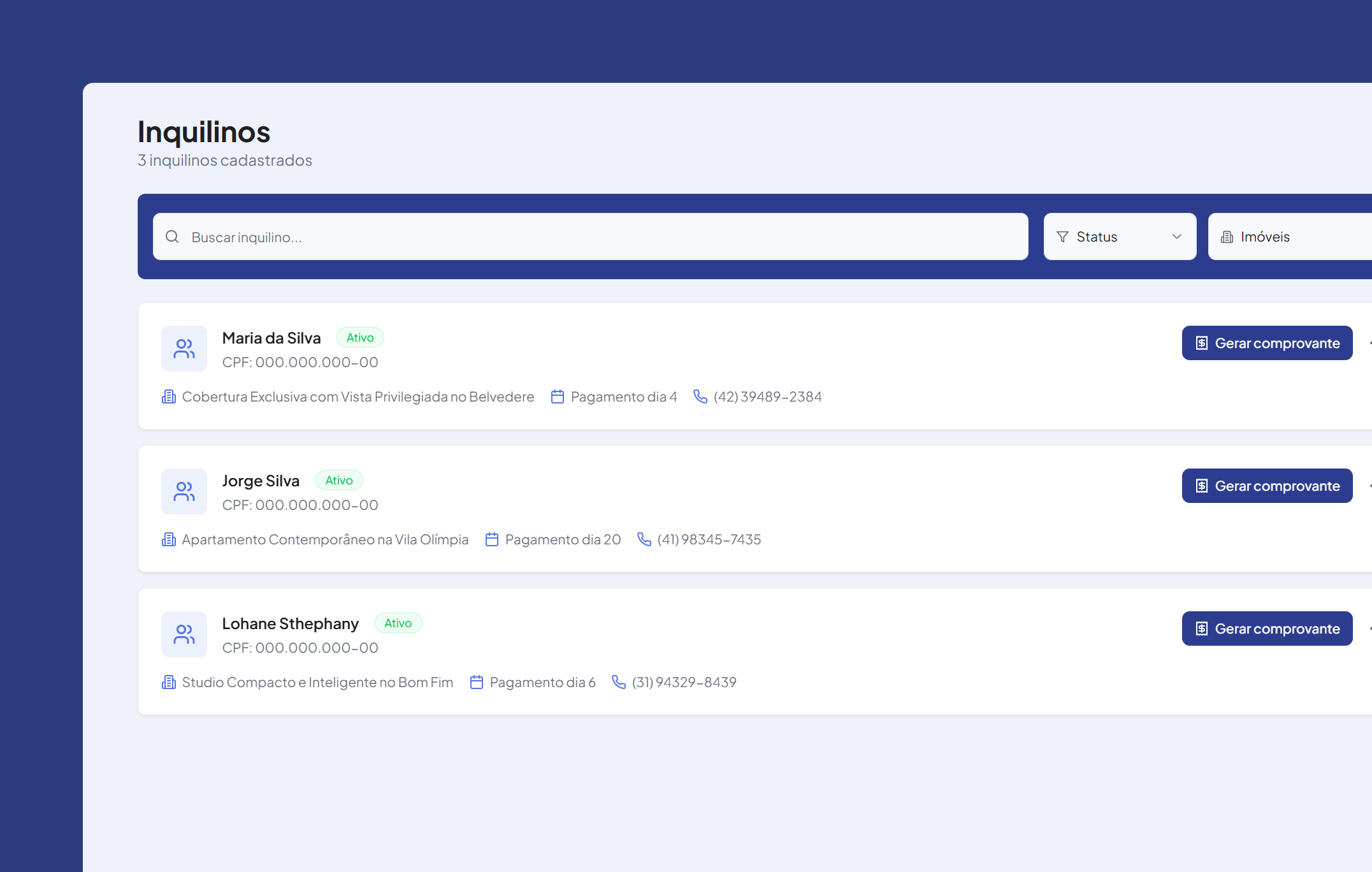Viewport: 1372px width, 872px height.
Task: Click Ativo badge next to Jorge Silva
Action: (339, 480)
